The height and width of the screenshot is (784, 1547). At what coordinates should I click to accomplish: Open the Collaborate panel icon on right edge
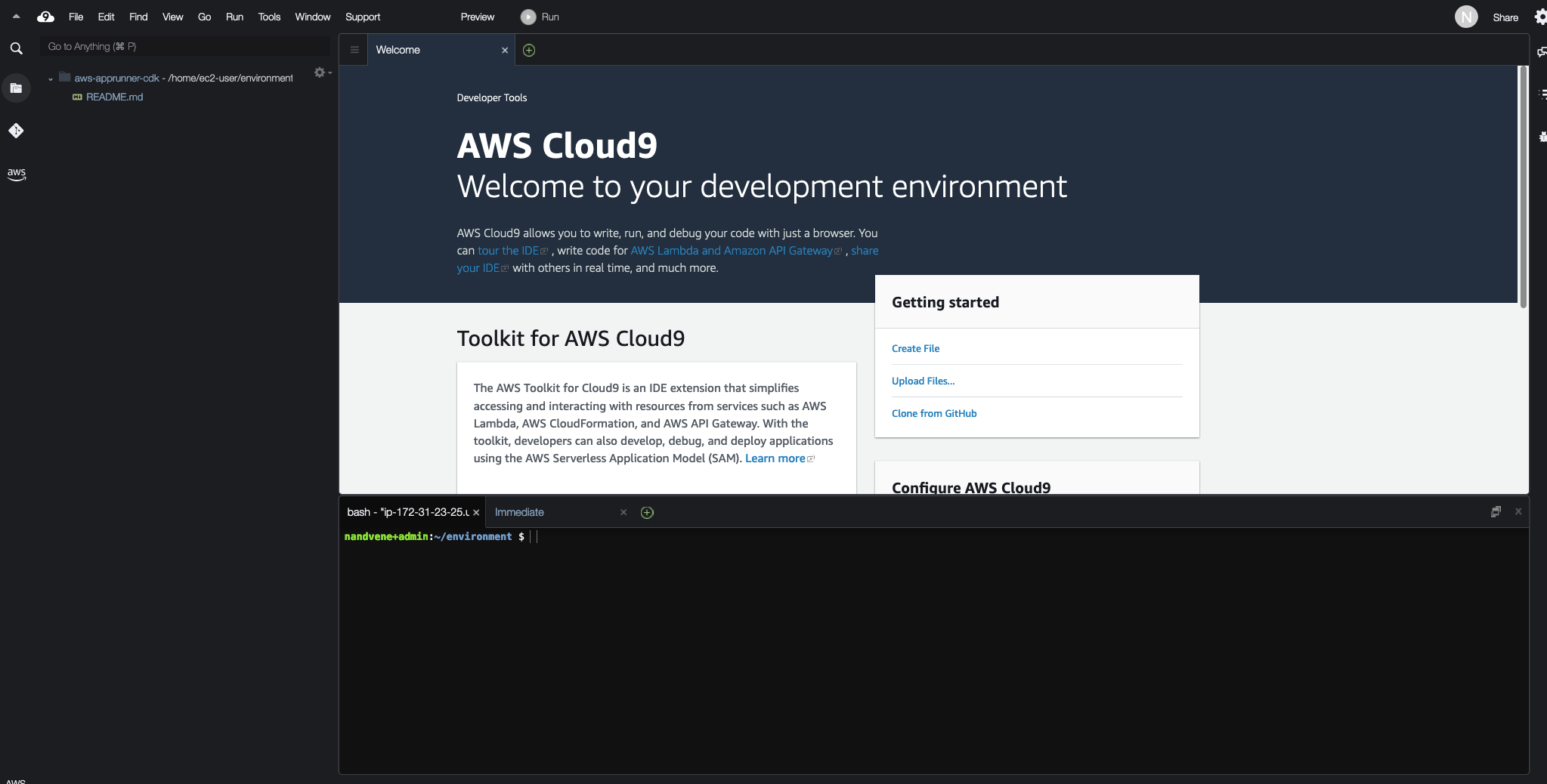pyautogui.click(x=1541, y=52)
